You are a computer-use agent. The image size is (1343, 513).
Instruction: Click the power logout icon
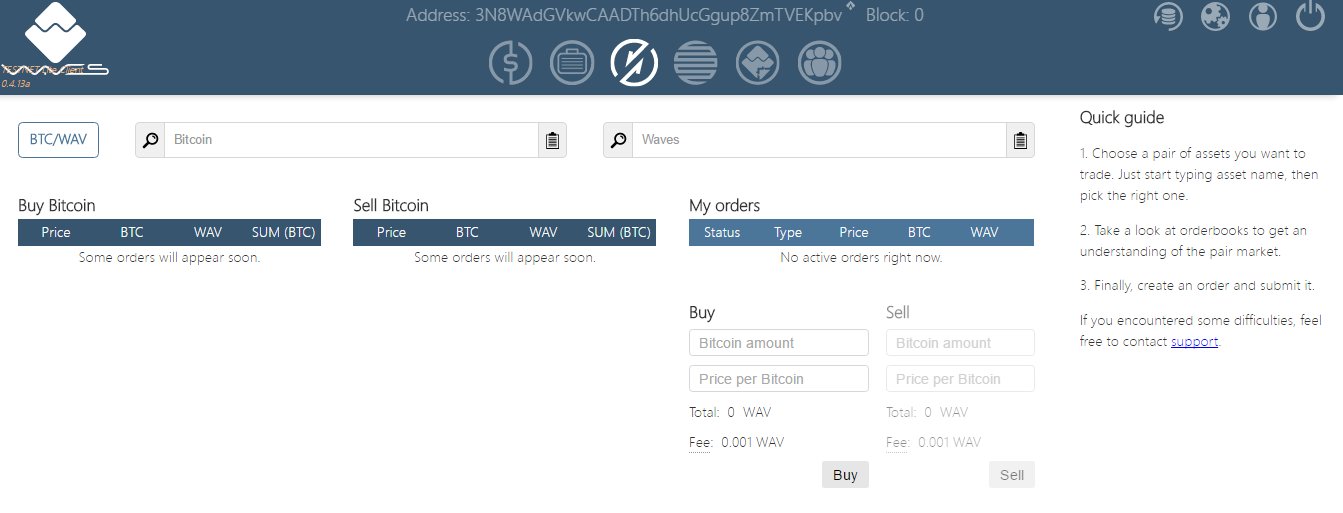(x=1310, y=17)
